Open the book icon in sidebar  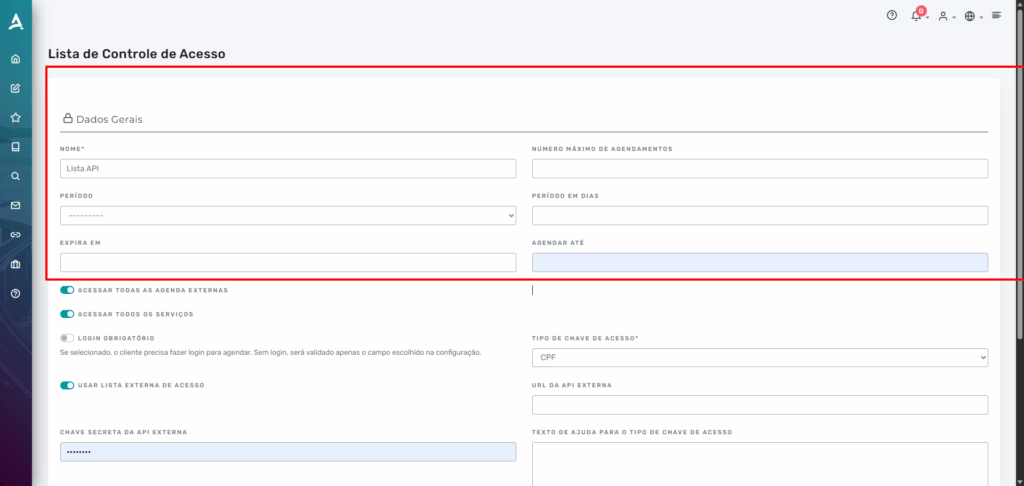(x=15, y=147)
